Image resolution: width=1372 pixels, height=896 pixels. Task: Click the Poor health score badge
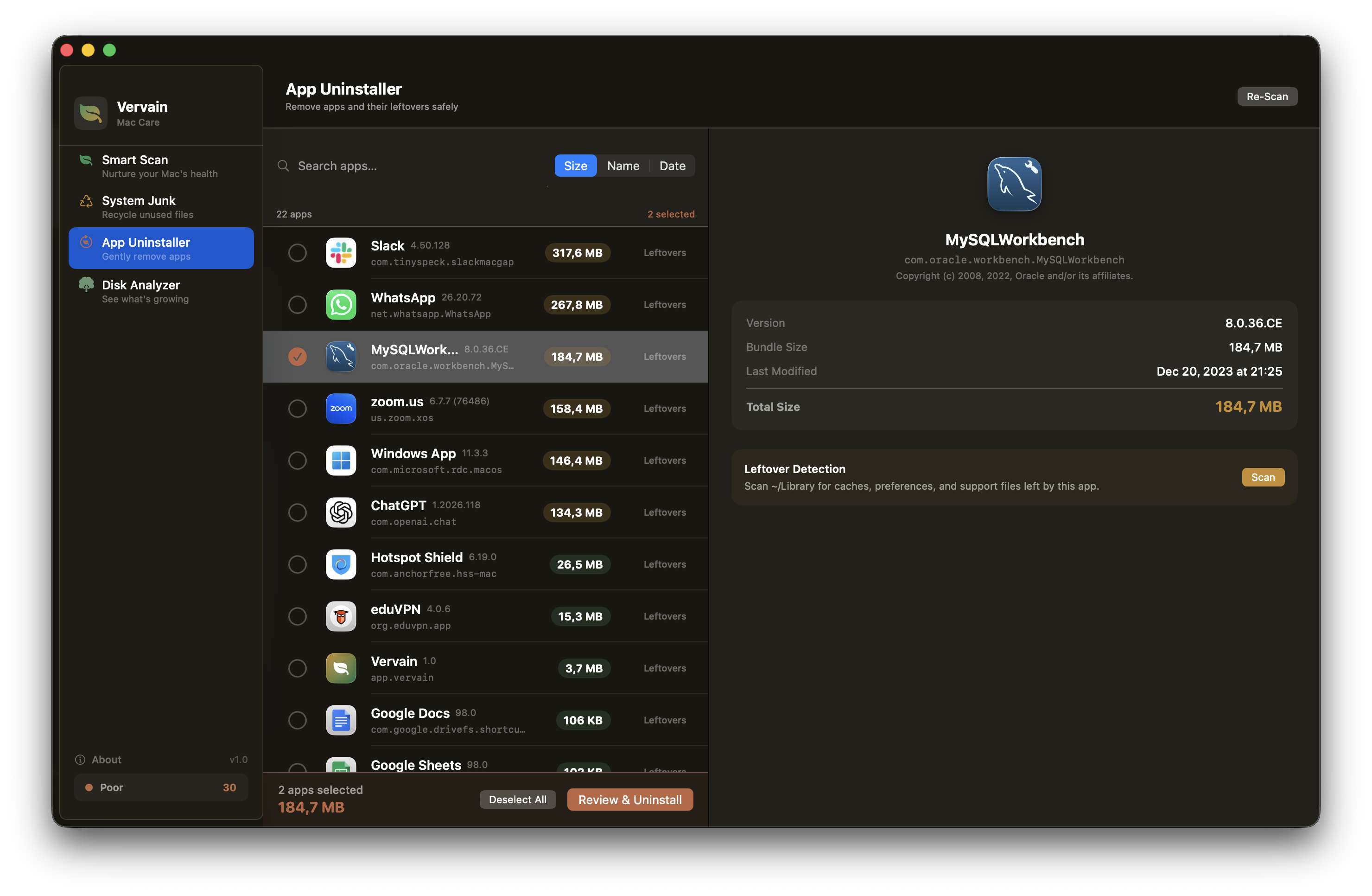(161, 787)
